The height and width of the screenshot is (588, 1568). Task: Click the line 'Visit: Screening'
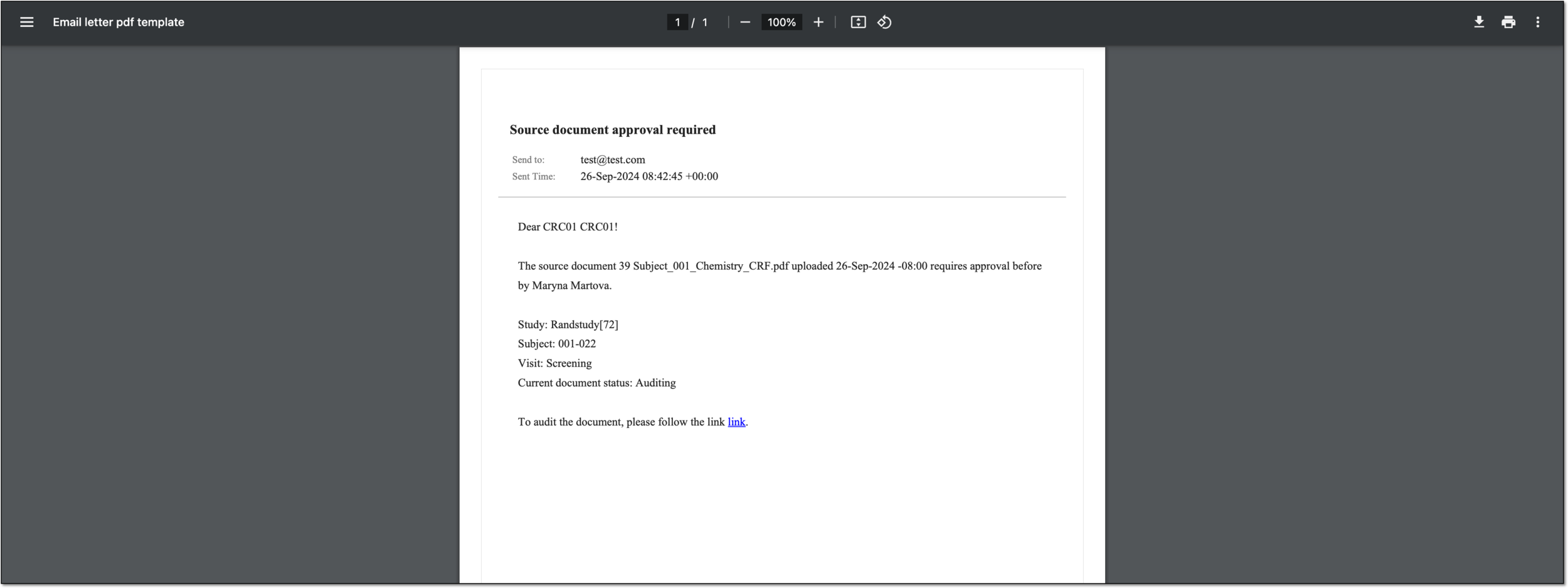pyautogui.click(x=554, y=363)
